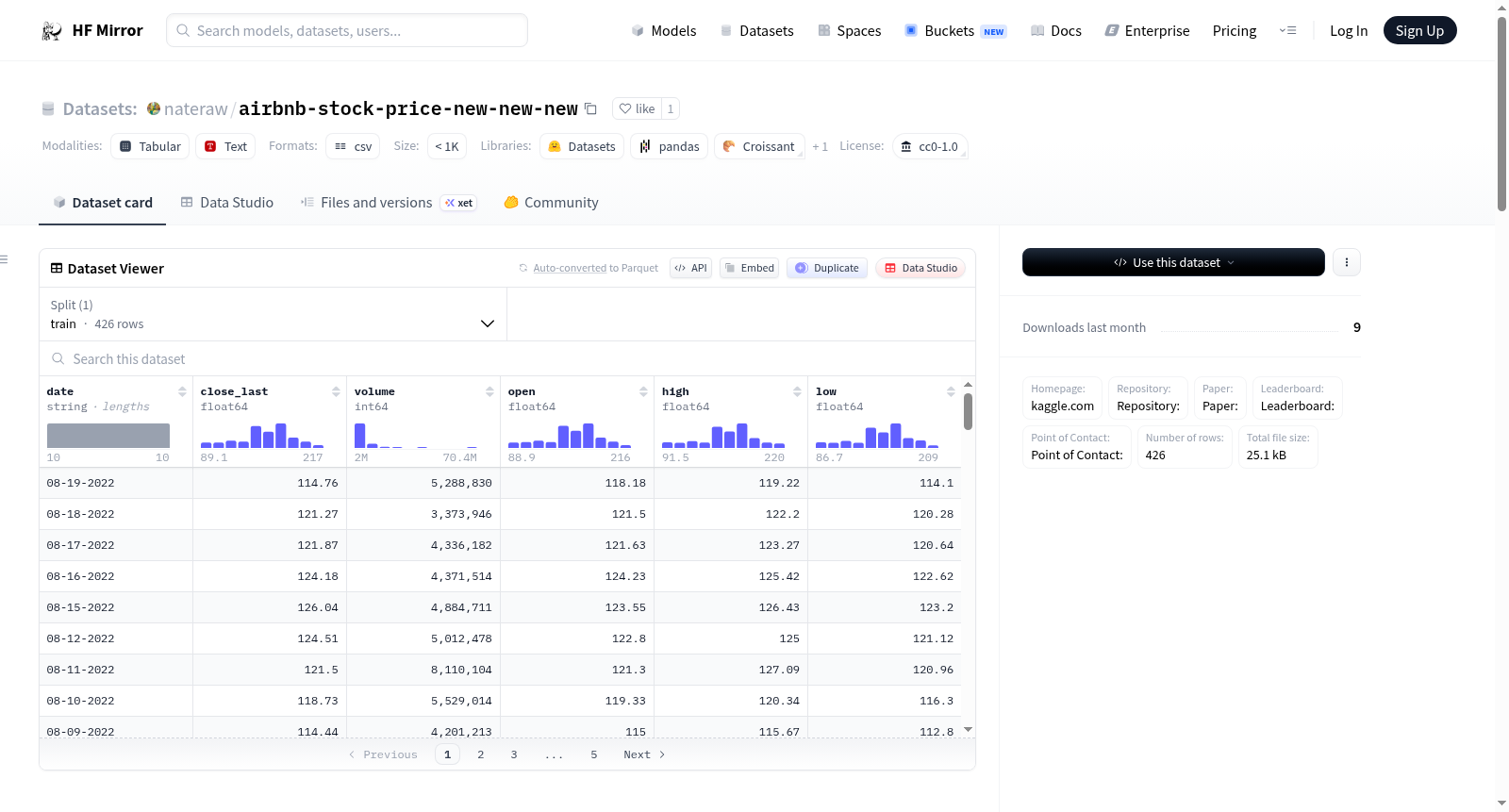Expand the train split dropdown
The width and height of the screenshot is (1509, 812).
[273, 314]
